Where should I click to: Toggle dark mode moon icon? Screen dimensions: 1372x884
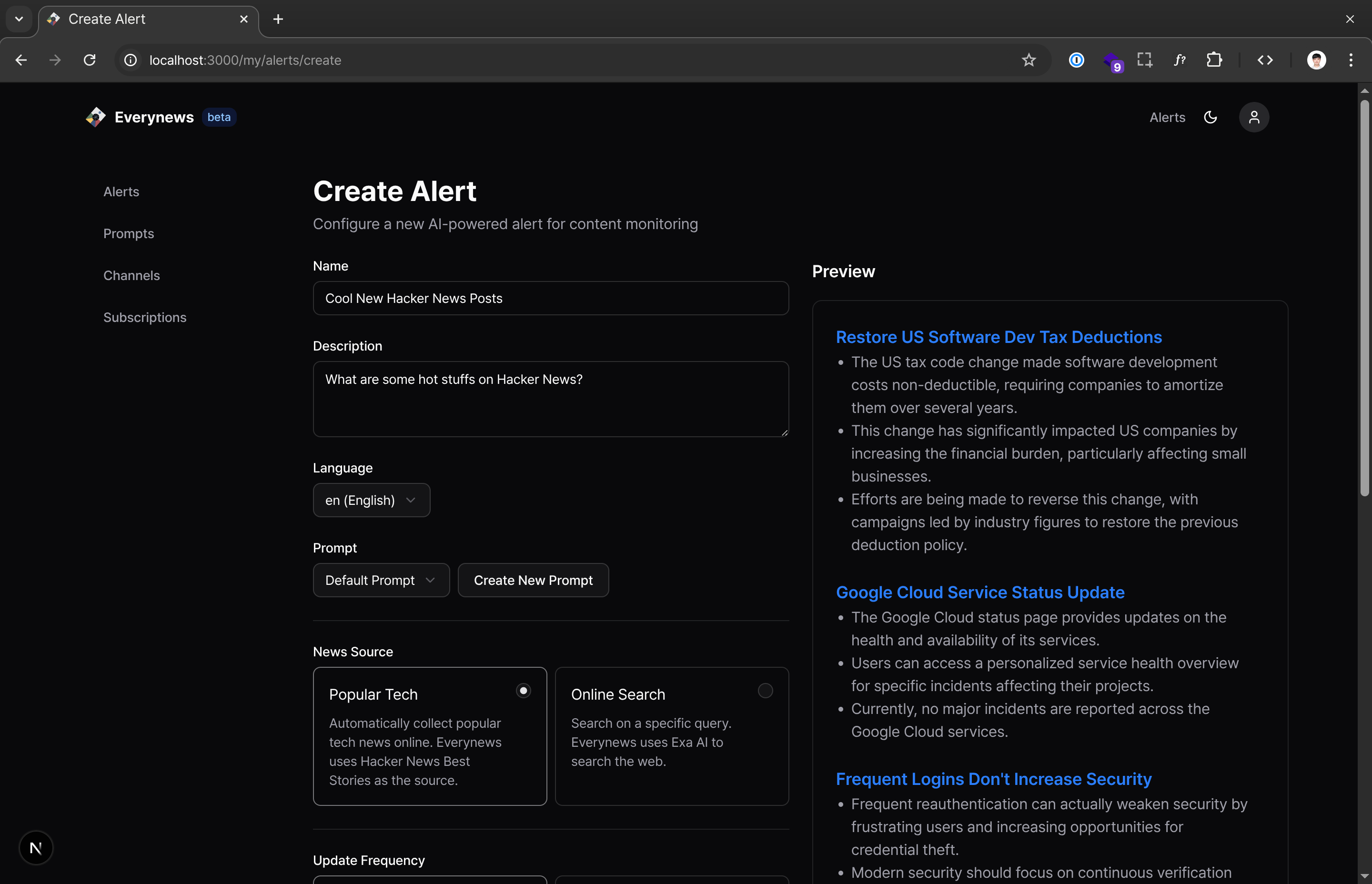tap(1210, 117)
